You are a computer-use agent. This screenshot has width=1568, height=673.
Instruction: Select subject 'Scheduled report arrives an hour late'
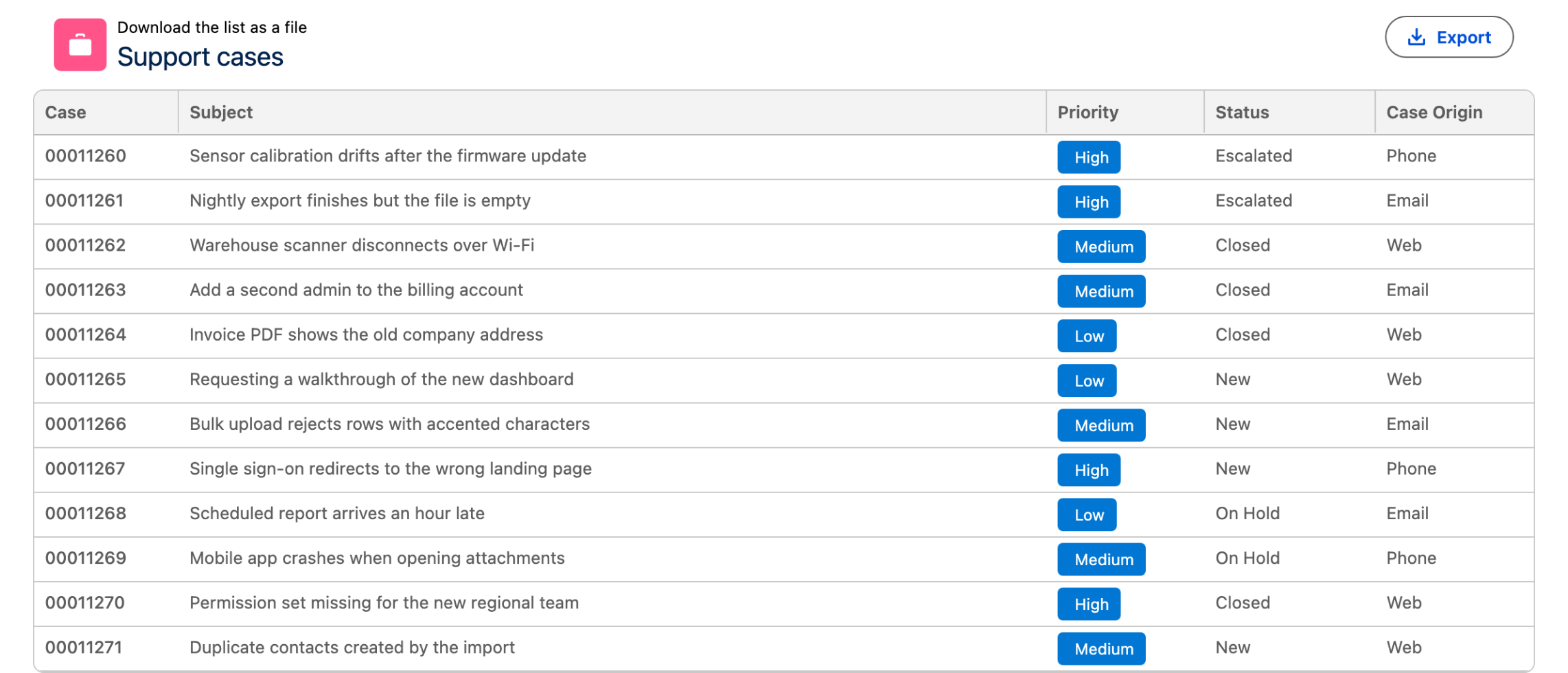(x=337, y=513)
